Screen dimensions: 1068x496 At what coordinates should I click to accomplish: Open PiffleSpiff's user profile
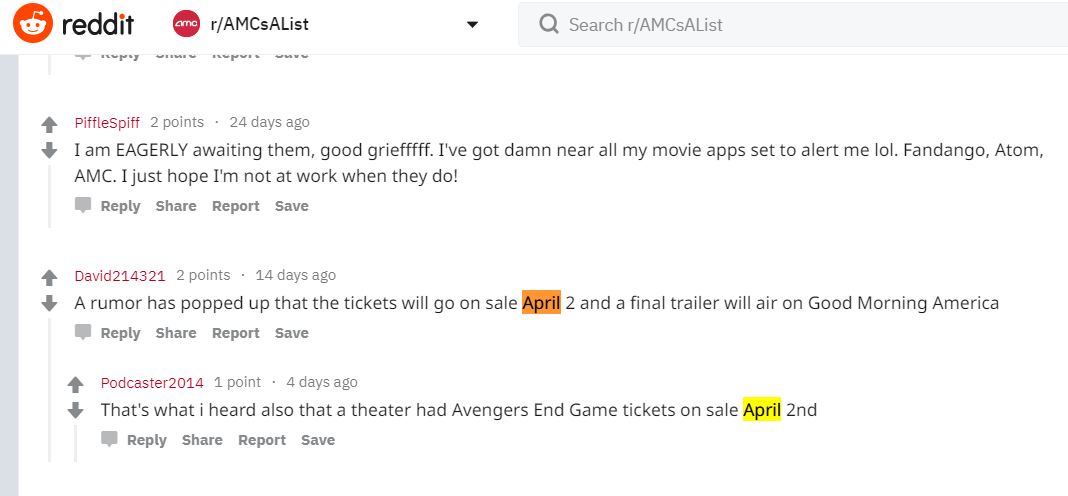click(x=106, y=122)
